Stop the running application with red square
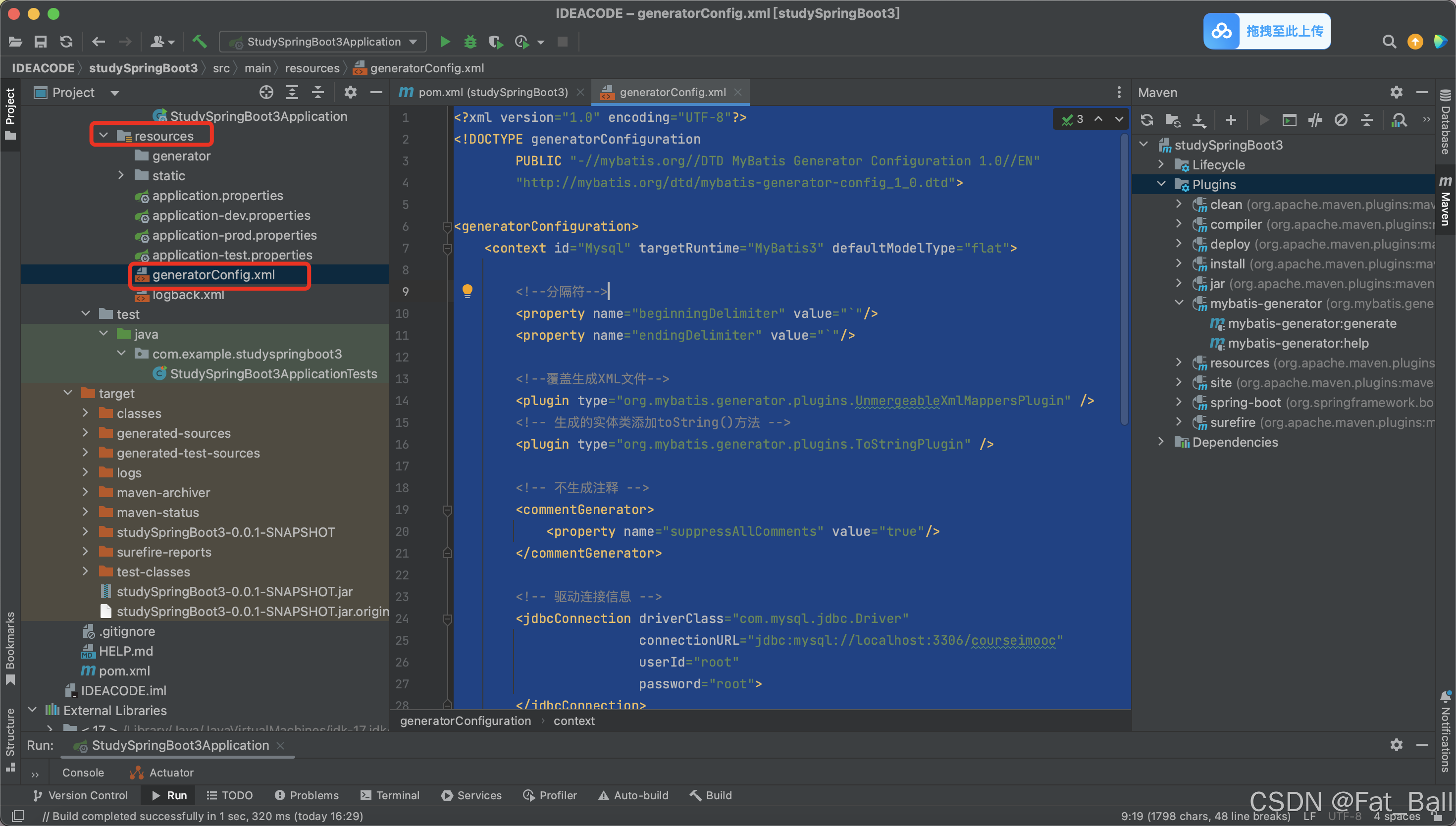The height and width of the screenshot is (826, 1456). pos(562,42)
